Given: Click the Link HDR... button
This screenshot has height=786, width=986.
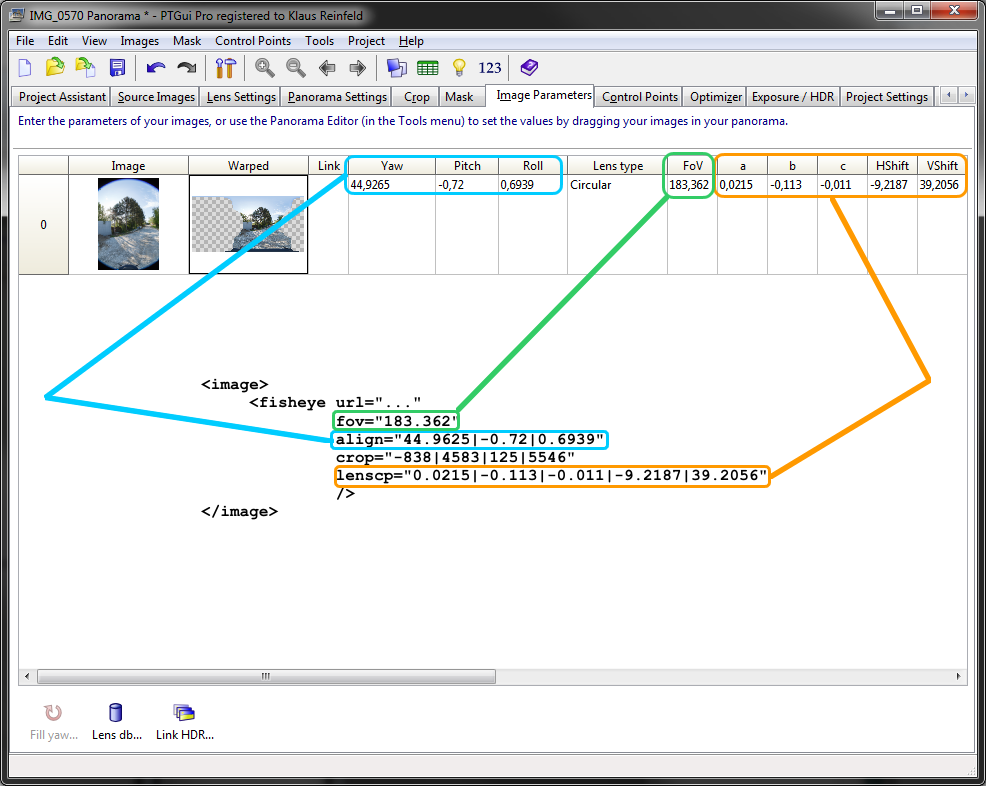Looking at the screenshot, I should (184, 721).
